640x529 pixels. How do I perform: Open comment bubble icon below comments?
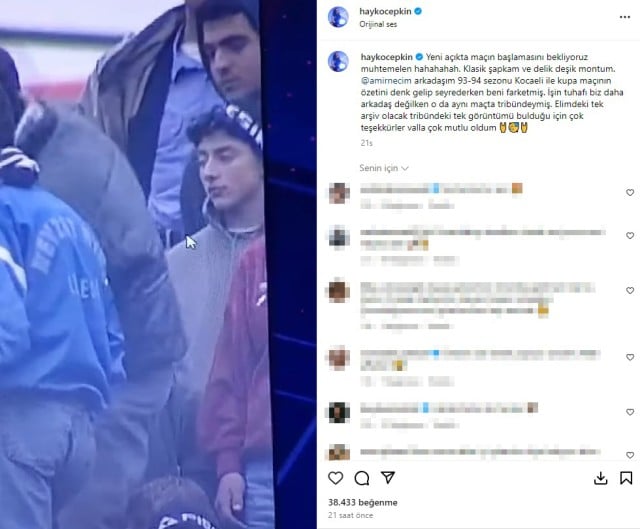point(362,478)
